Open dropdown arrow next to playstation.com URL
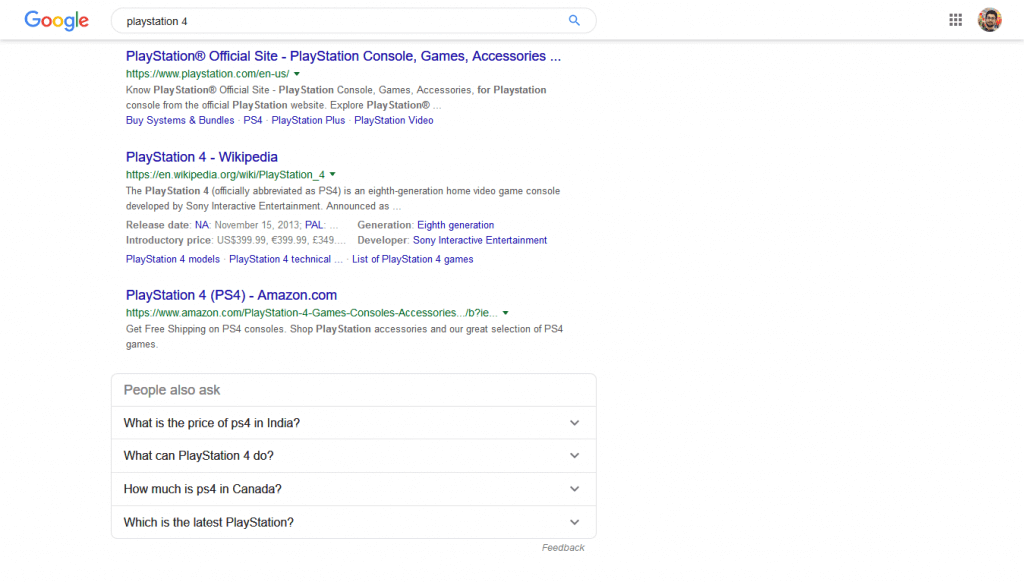Viewport: 1024px width, 582px height. pyautogui.click(x=297, y=74)
